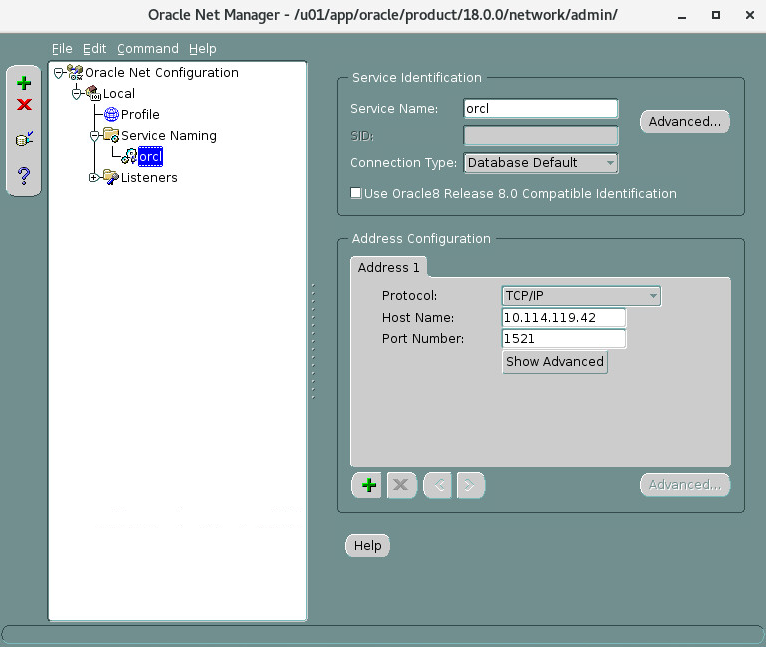The image size is (766, 647).
Task: Minimize the Oracle Net Manager window
Action: point(682,16)
